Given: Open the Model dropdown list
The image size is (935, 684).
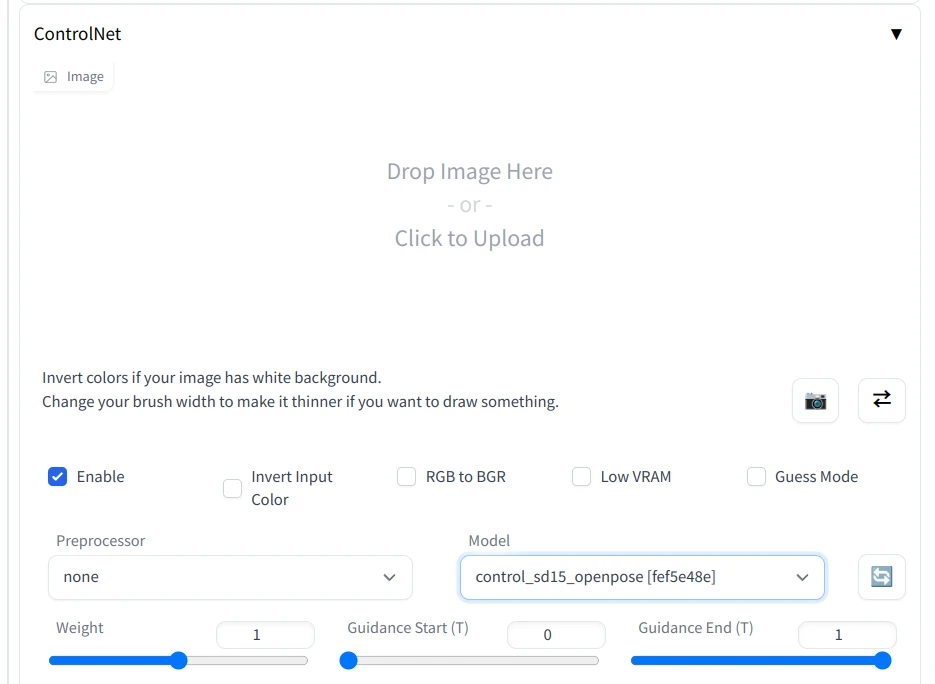Looking at the screenshot, I should 642,577.
